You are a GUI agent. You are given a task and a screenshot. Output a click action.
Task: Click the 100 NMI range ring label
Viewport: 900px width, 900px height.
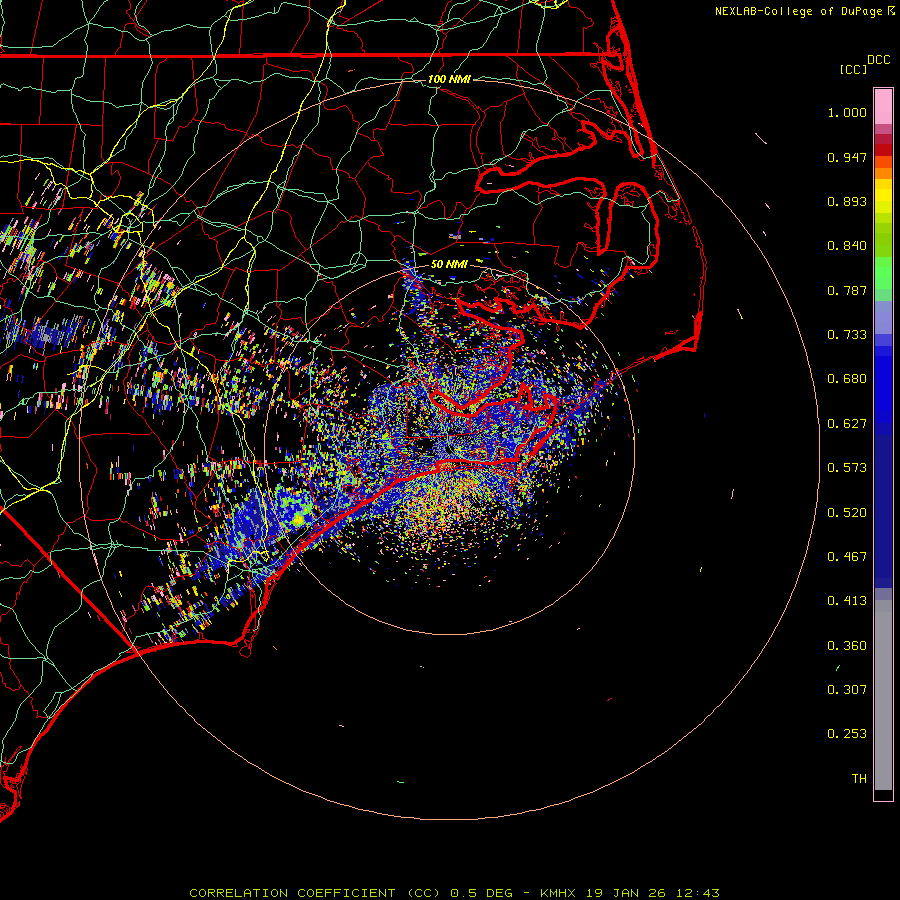tap(449, 79)
